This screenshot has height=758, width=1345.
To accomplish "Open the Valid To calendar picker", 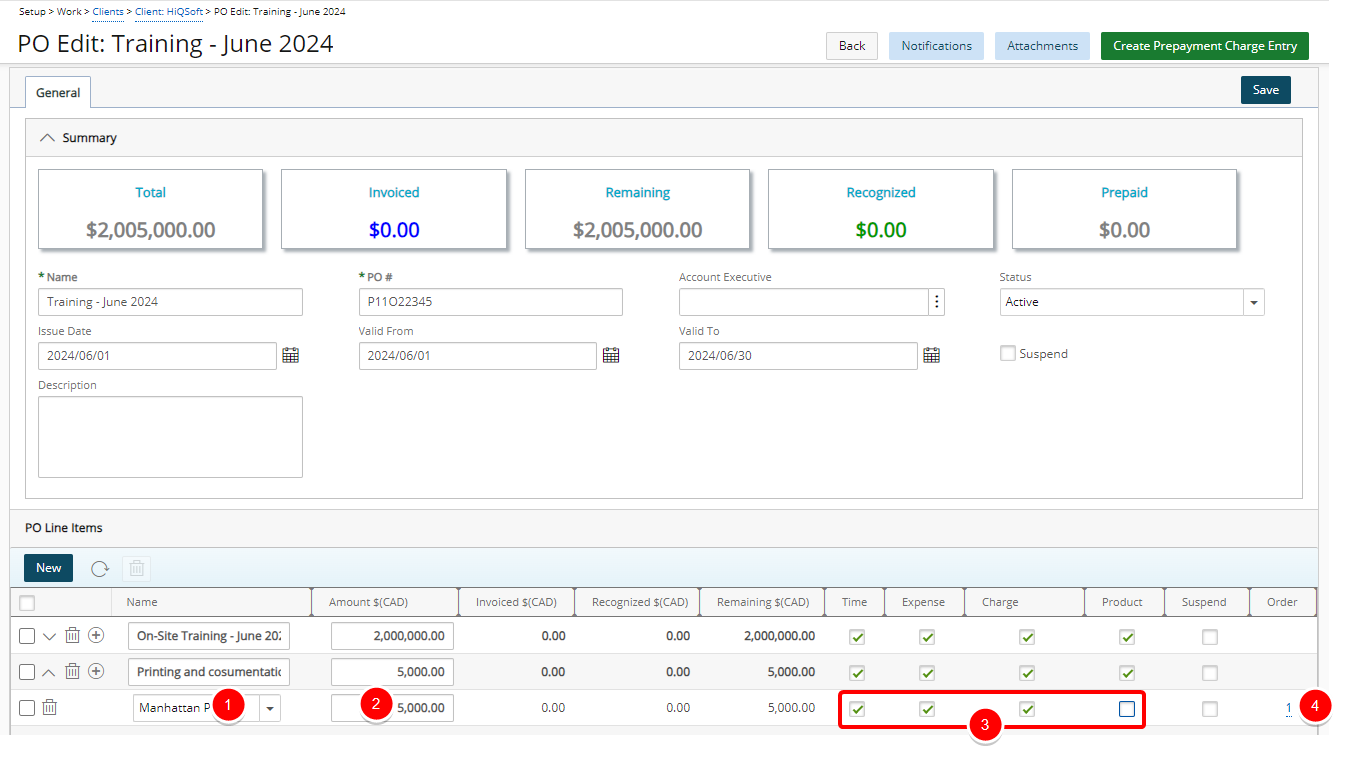I will (x=931, y=355).
